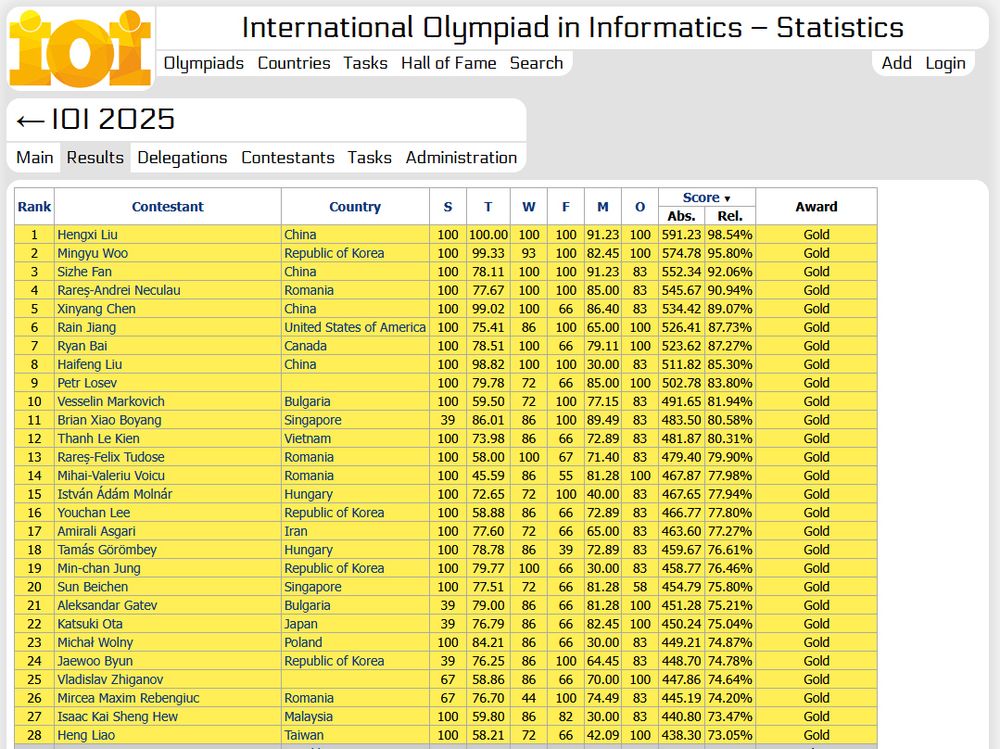This screenshot has width=1000, height=749.
Task: Open the Japan country link
Action: [301, 624]
